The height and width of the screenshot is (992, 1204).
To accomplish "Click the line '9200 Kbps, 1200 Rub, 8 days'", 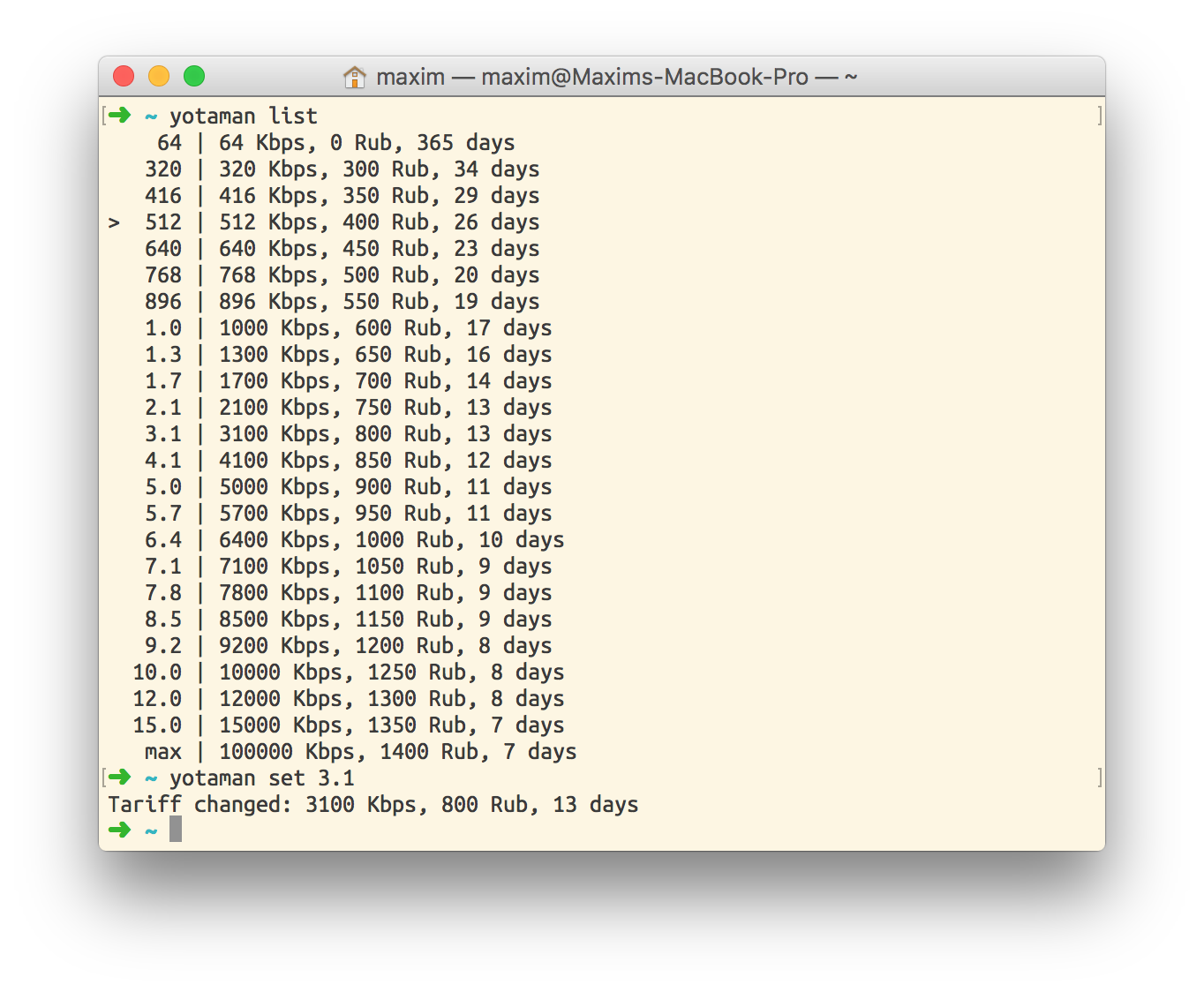I will coord(385,645).
